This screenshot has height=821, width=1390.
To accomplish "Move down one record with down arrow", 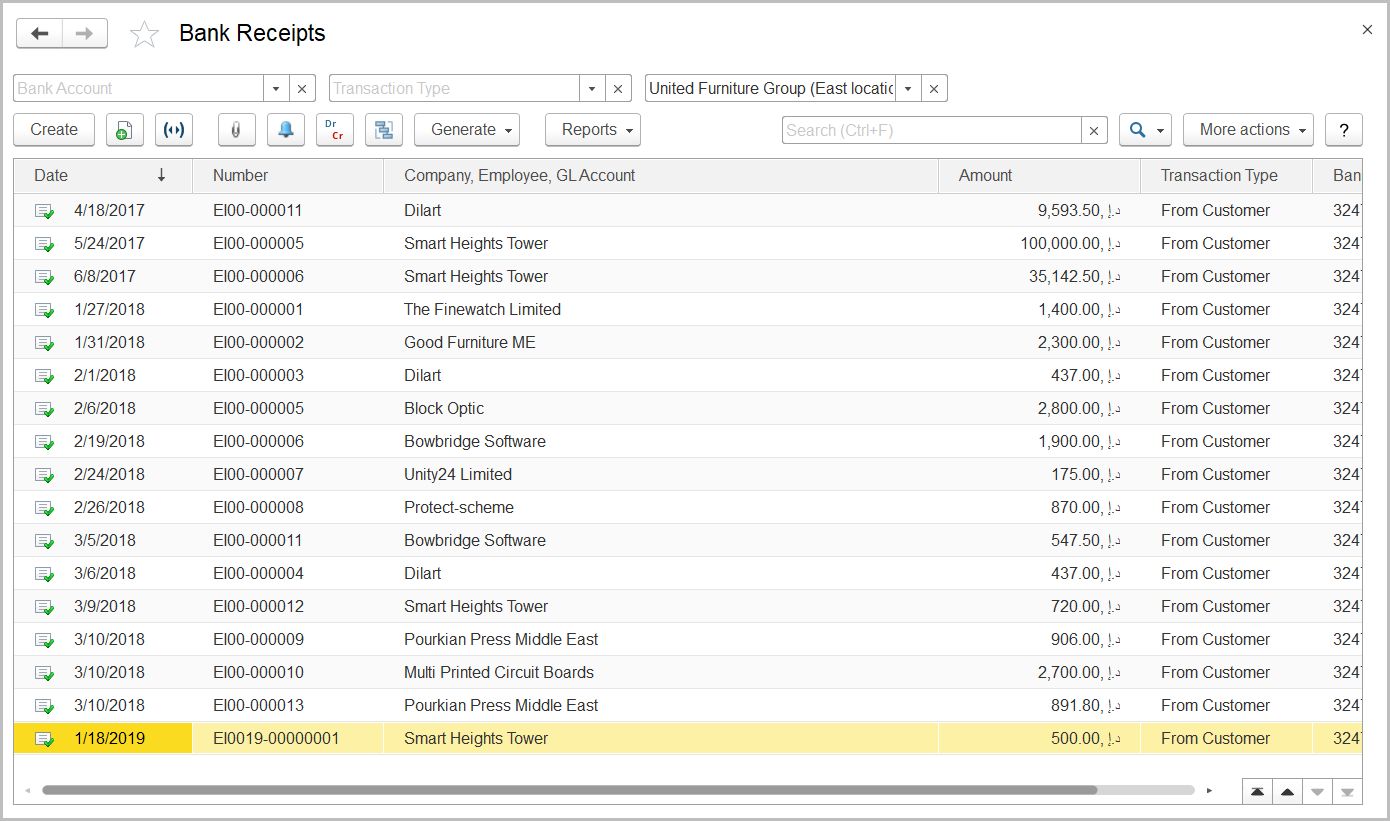I will tap(1317, 791).
